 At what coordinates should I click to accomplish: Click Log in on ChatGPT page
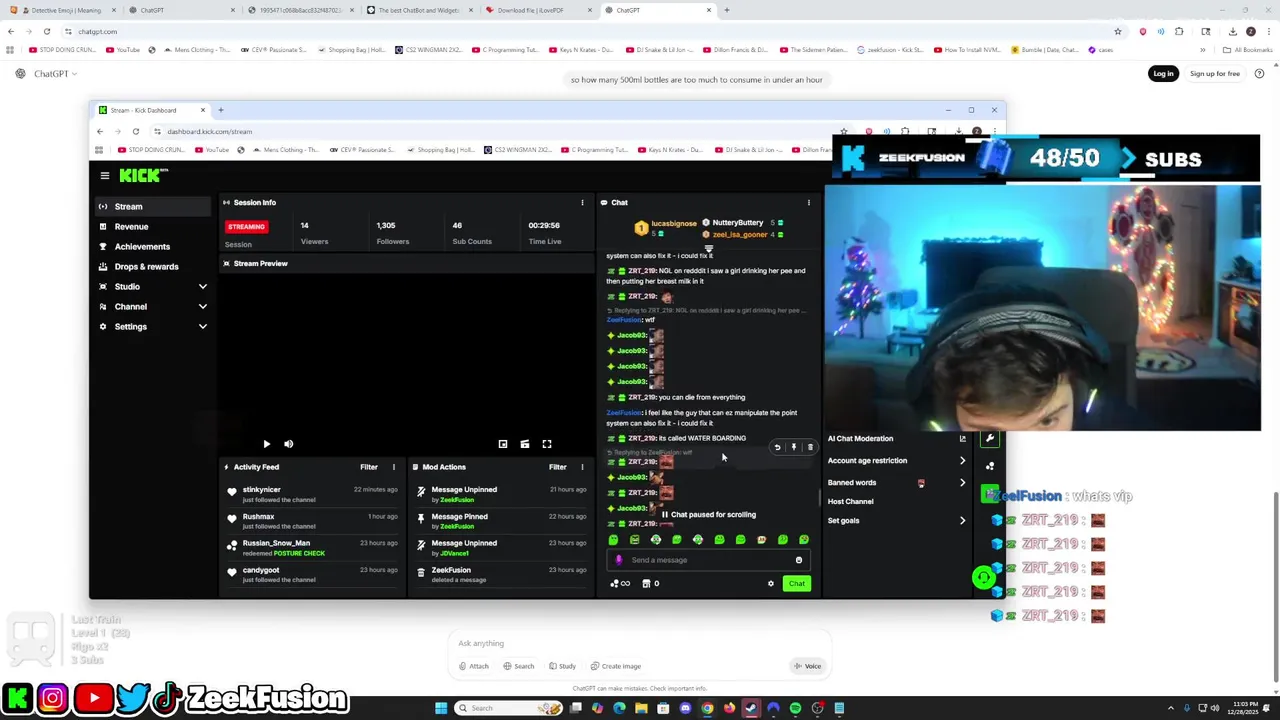pyautogui.click(x=1163, y=74)
